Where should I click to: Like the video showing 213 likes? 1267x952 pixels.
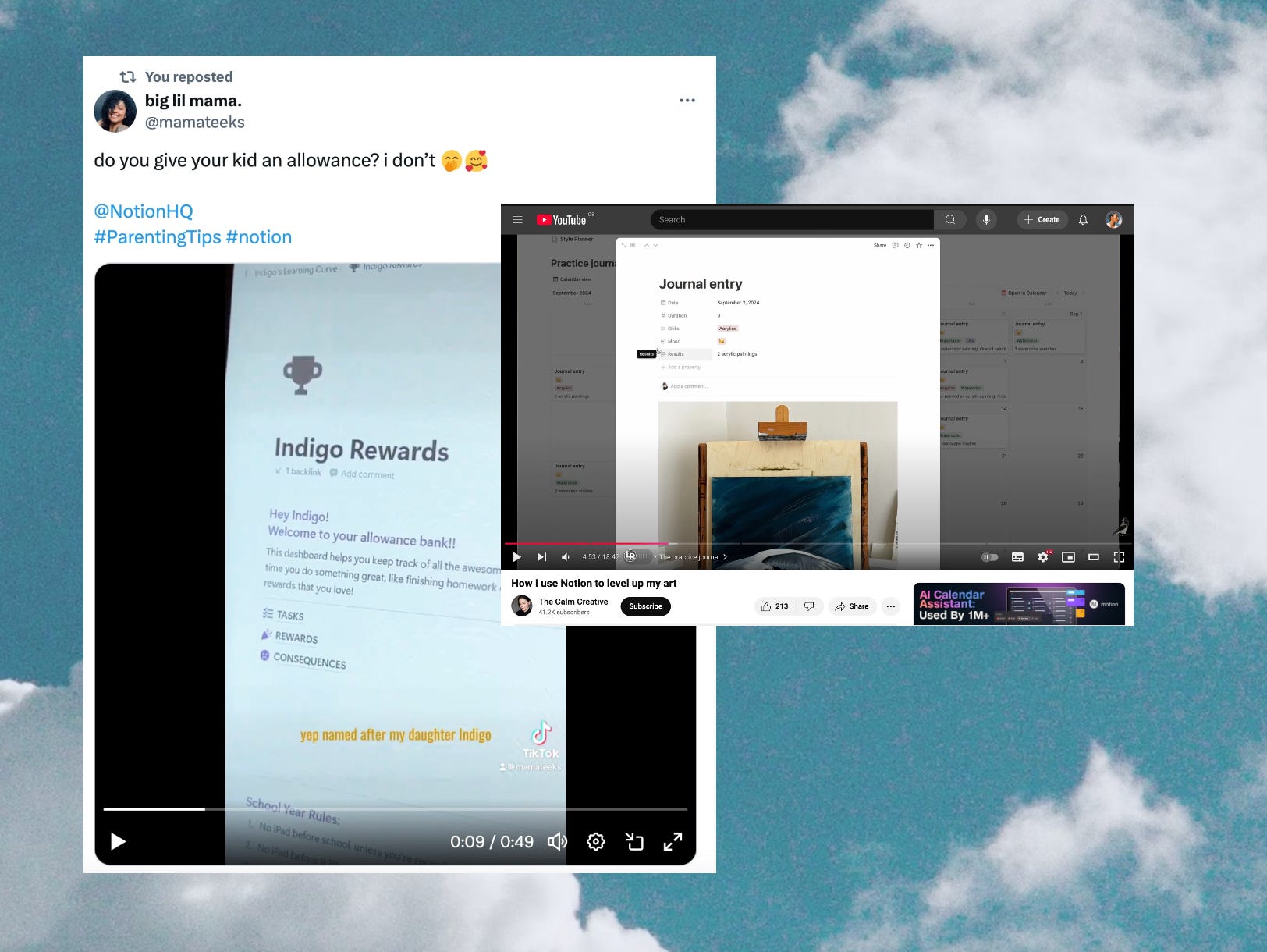pos(775,606)
